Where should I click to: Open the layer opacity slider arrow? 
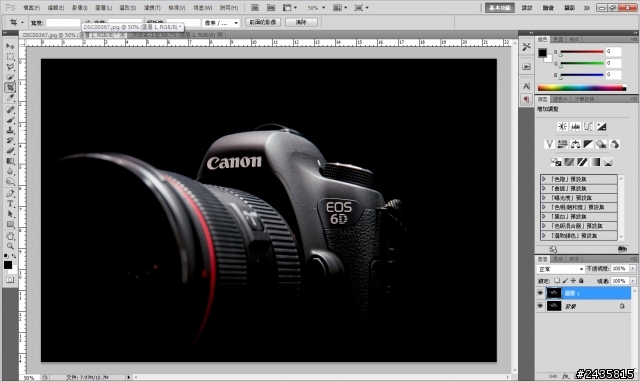[633, 269]
